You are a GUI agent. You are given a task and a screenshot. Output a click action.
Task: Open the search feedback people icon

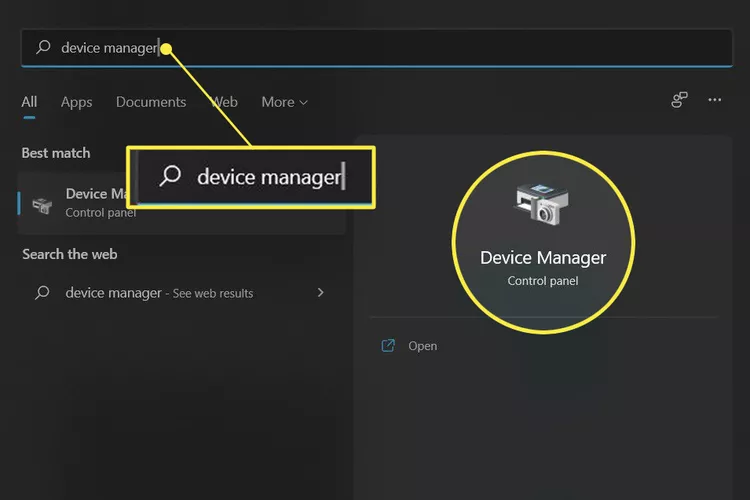(x=679, y=100)
